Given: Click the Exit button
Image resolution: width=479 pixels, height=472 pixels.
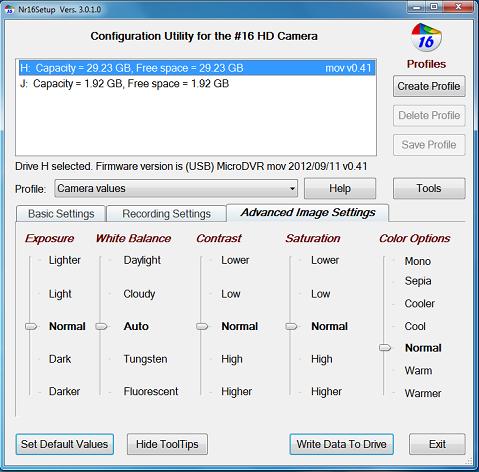Looking at the screenshot, I should tap(437, 444).
